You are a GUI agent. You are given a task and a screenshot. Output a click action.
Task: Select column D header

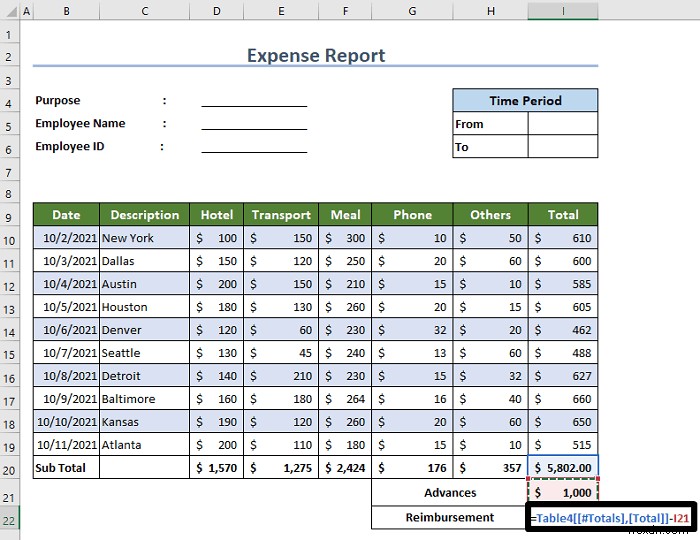coord(217,11)
